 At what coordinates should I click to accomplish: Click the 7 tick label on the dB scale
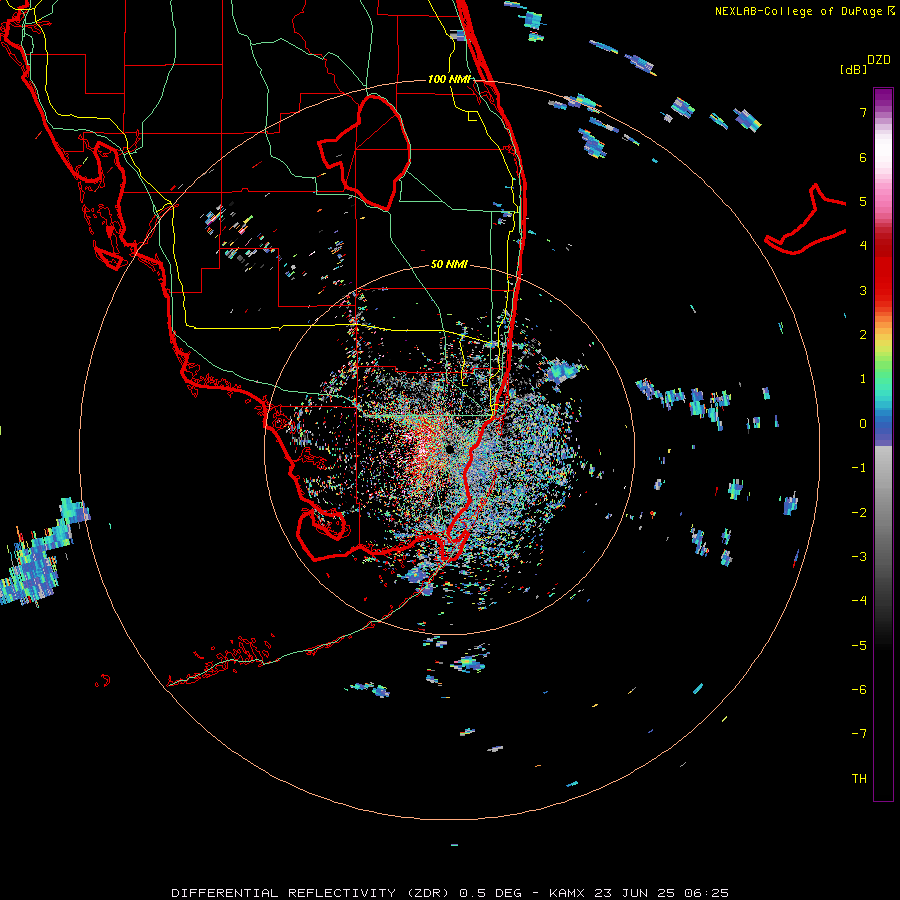pos(863,112)
